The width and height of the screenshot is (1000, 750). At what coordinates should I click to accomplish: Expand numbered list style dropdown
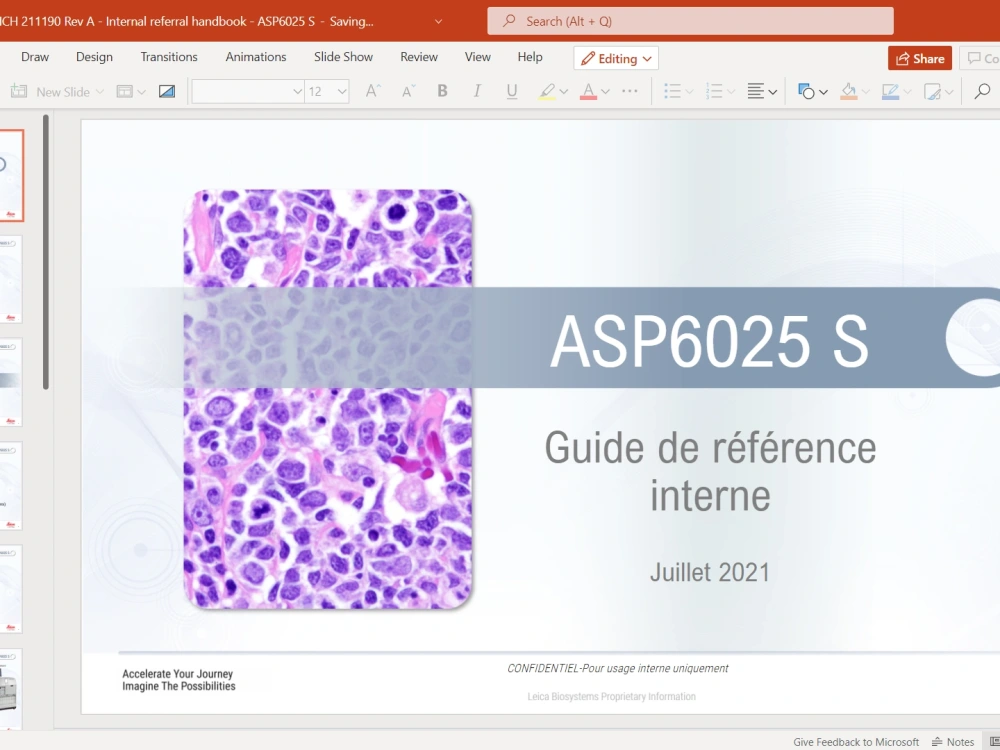[731, 92]
